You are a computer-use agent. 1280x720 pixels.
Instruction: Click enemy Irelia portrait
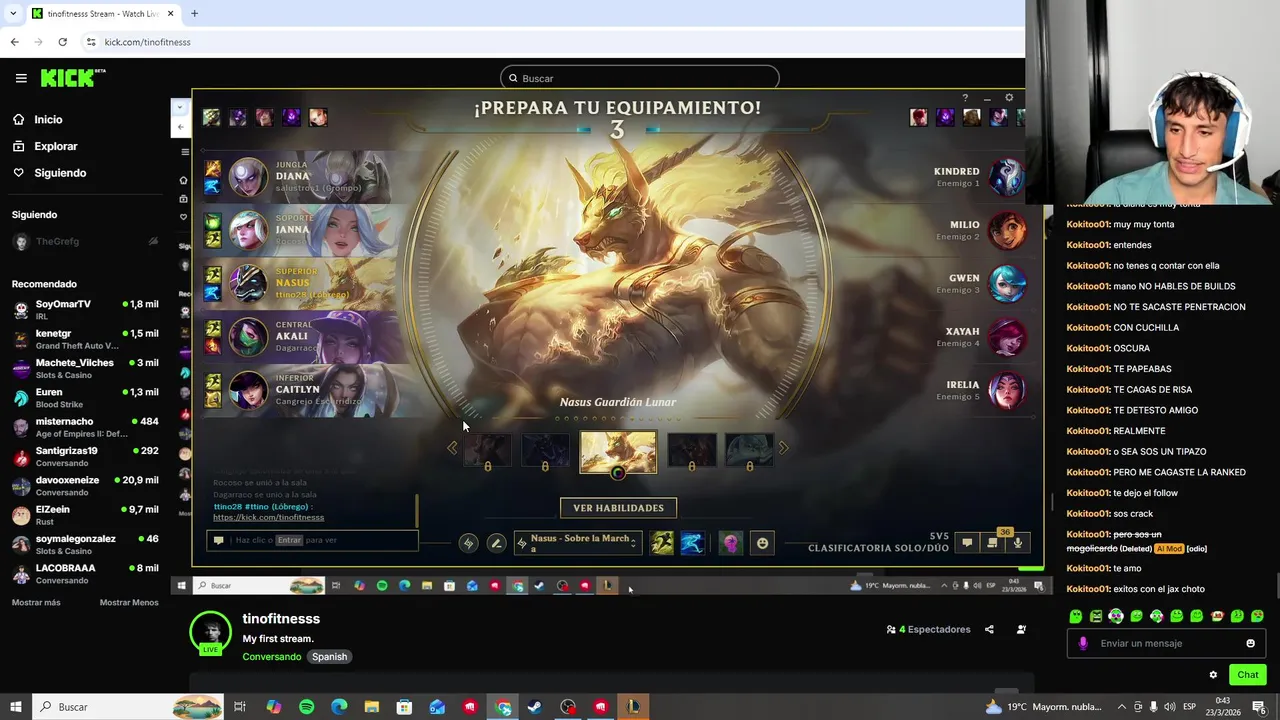click(1007, 390)
